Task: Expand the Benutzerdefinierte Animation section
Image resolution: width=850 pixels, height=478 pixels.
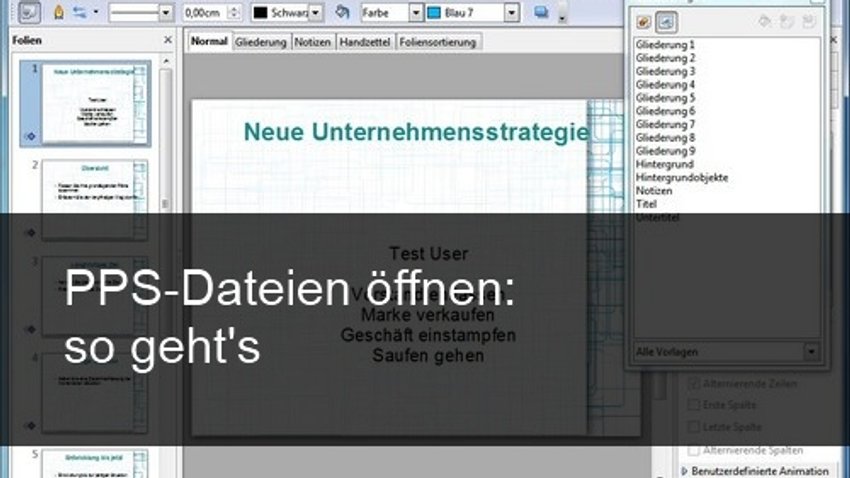Action: (685, 471)
